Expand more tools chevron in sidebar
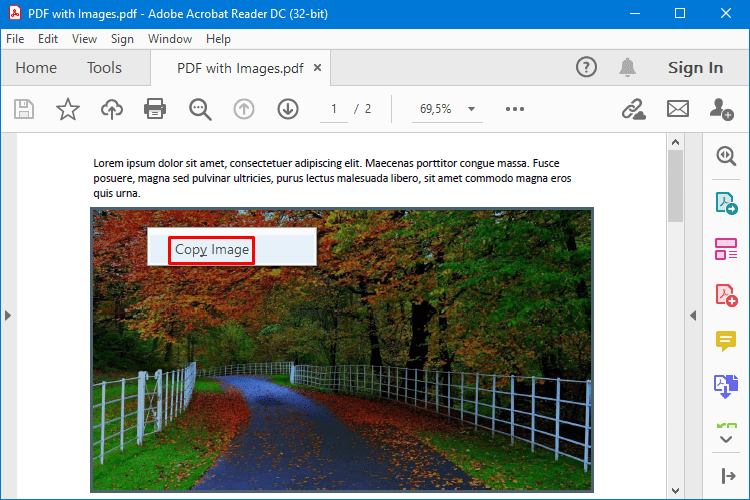Image resolution: width=750 pixels, height=500 pixels. (x=726, y=439)
